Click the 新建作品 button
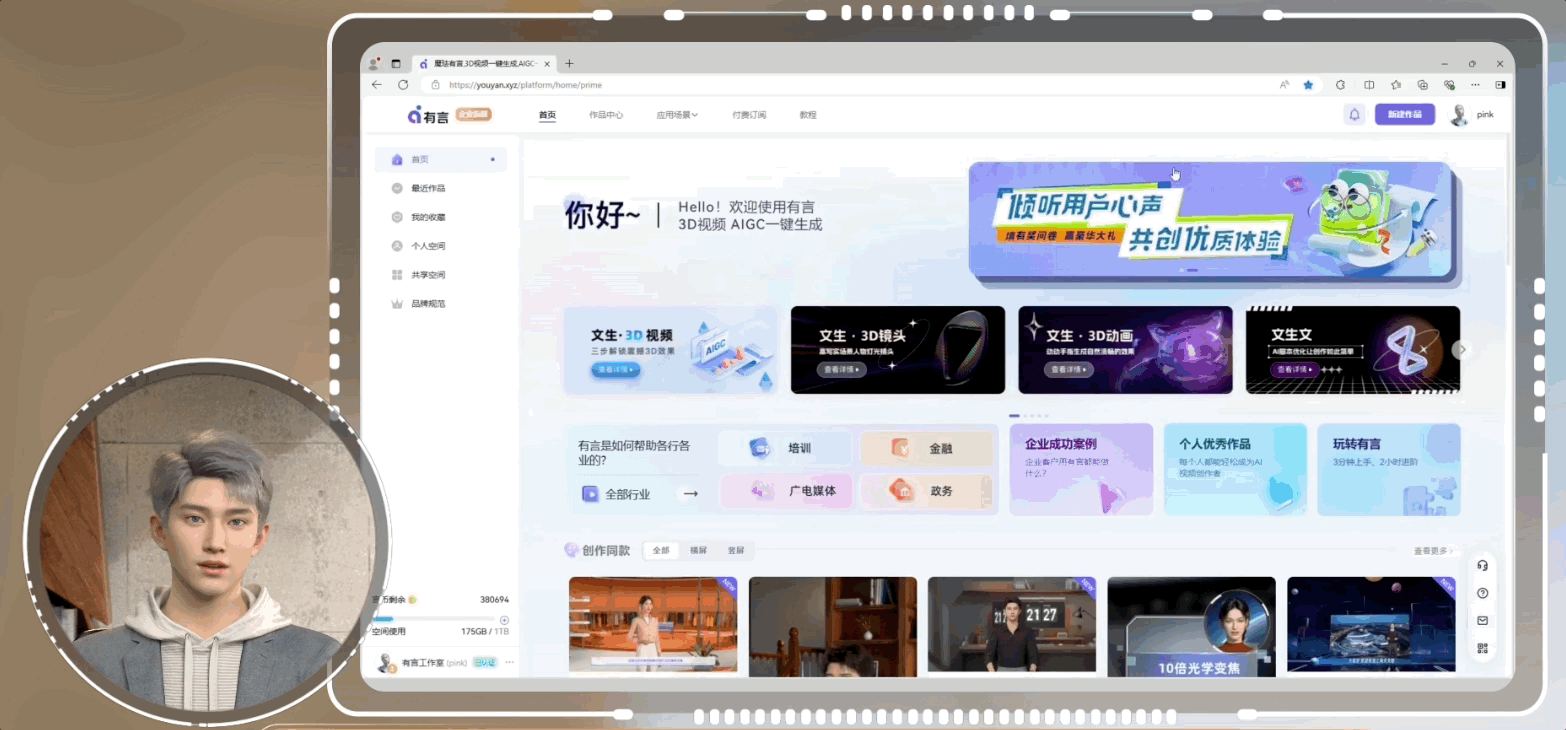 click(x=1404, y=115)
